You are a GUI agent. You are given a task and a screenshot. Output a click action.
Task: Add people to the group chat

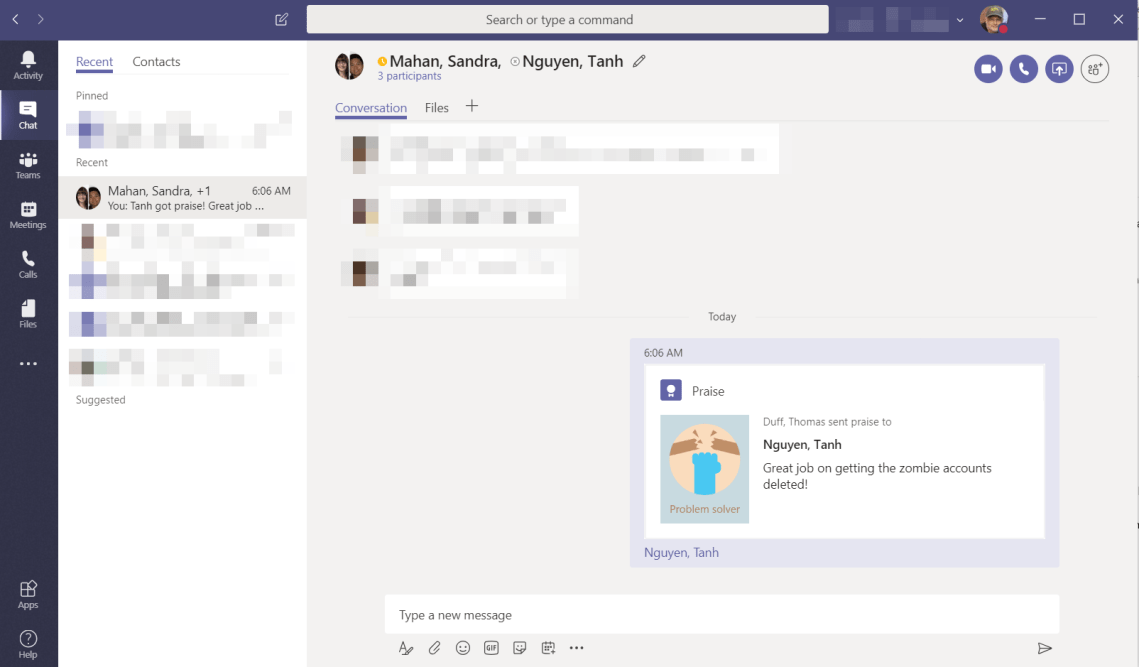pos(1095,69)
